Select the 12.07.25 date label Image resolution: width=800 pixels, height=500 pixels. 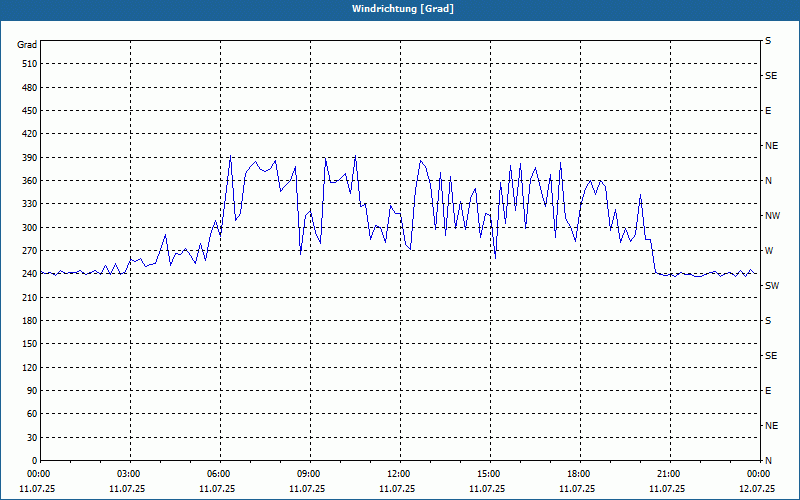(x=757, y=489)
